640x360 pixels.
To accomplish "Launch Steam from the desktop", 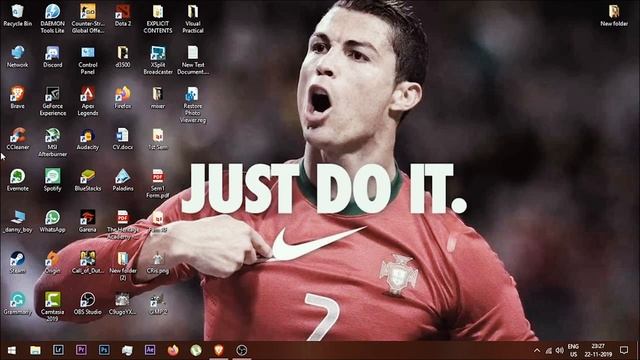I will [x=18, y=262].
